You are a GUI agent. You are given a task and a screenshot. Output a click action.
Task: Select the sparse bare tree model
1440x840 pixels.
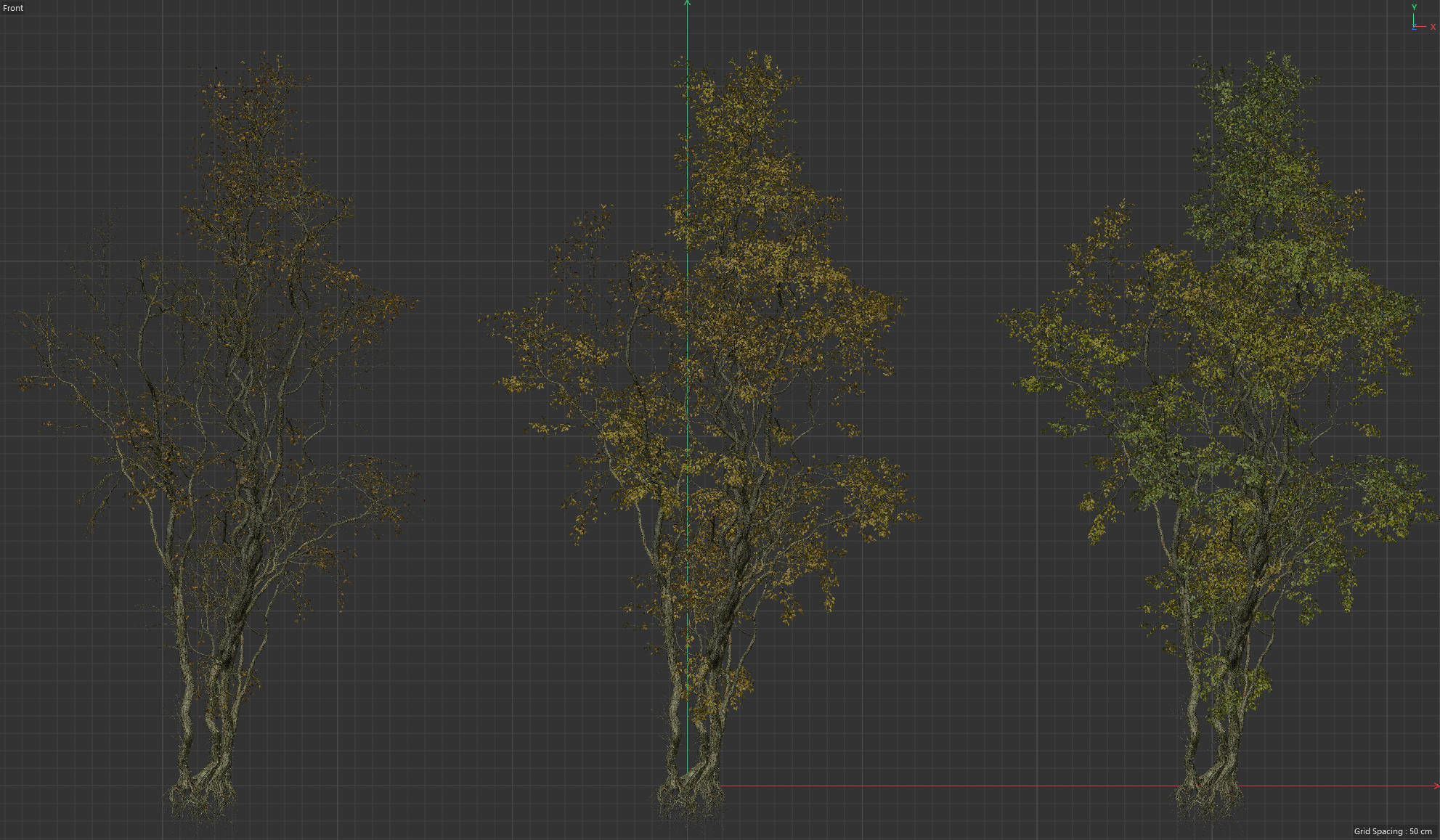click(218, 439)
